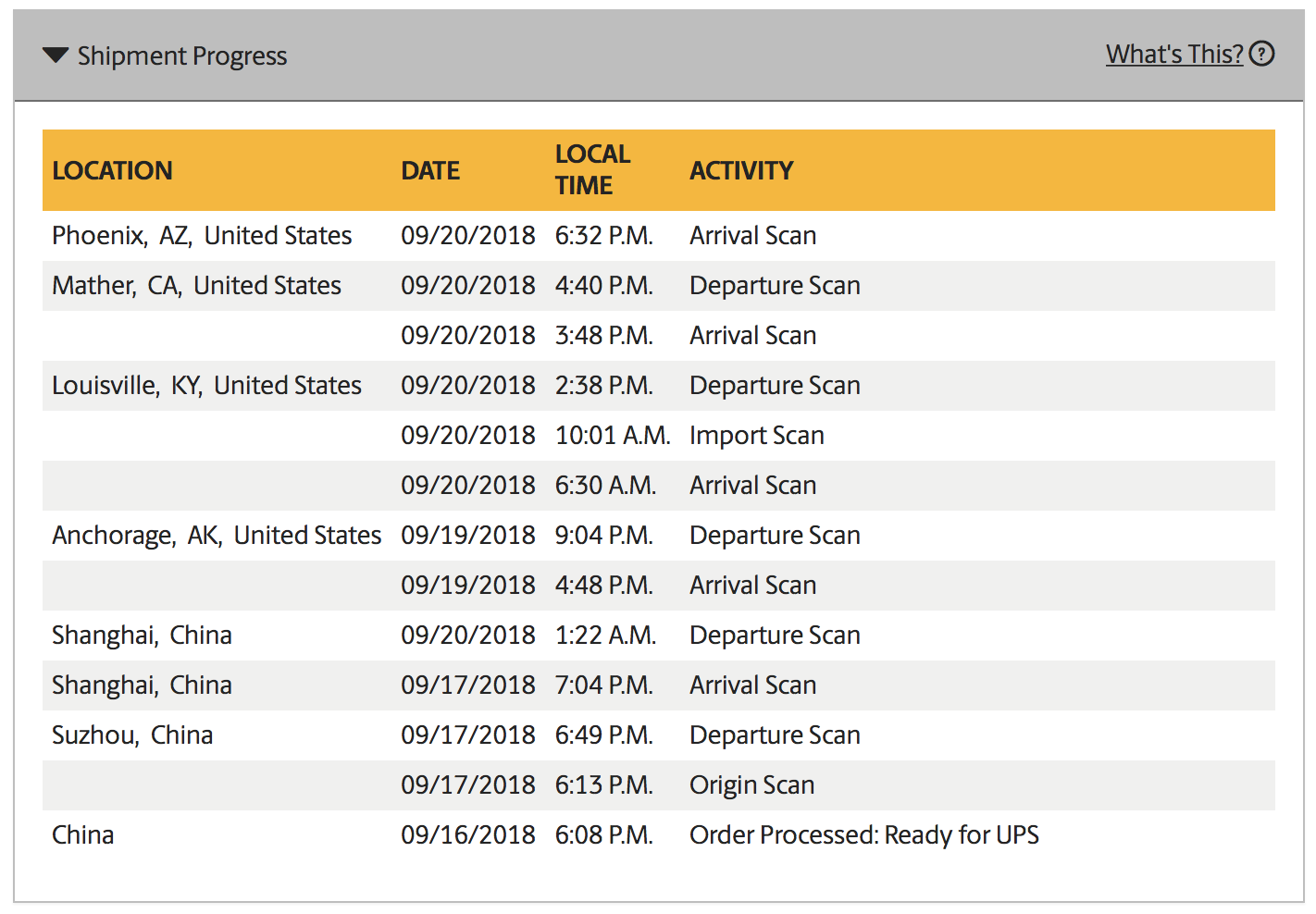Click the Origin Scan activity
Screen dimensions: 1316x914
(x=751, y=785)
